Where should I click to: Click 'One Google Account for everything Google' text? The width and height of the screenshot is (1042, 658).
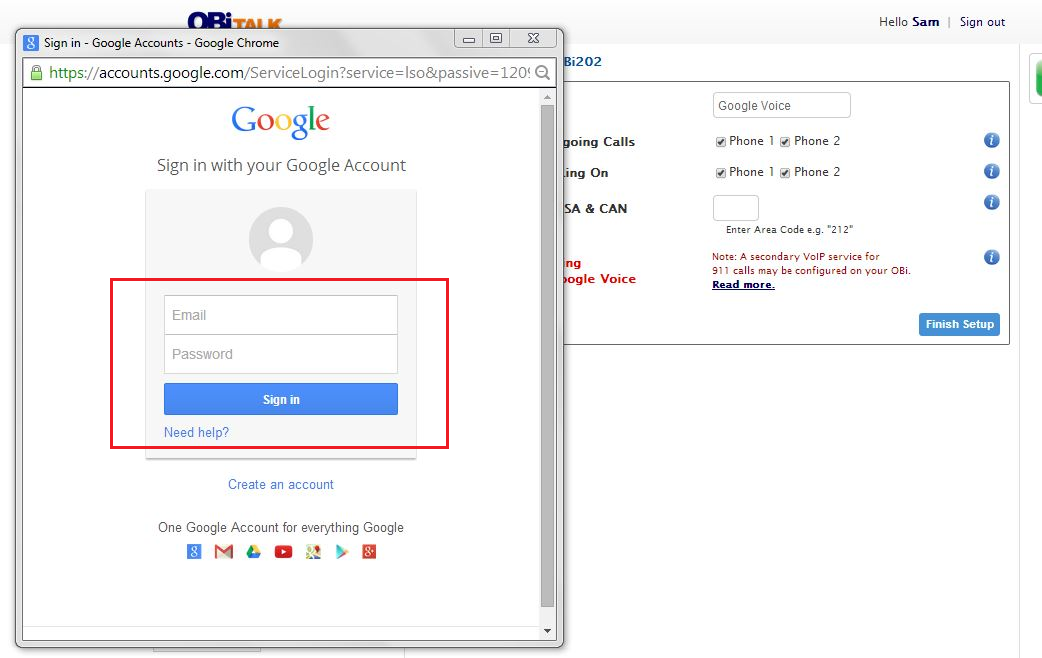[x=281, y=527]
